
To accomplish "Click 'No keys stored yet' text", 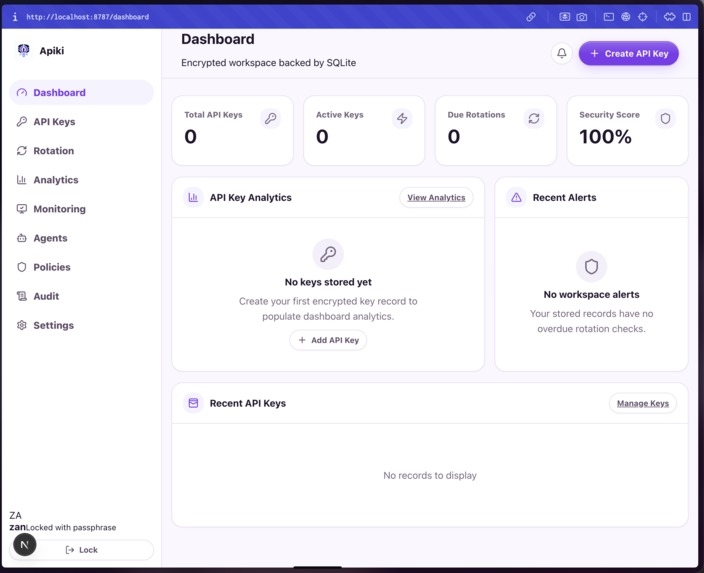I will [x=328, y=282].
